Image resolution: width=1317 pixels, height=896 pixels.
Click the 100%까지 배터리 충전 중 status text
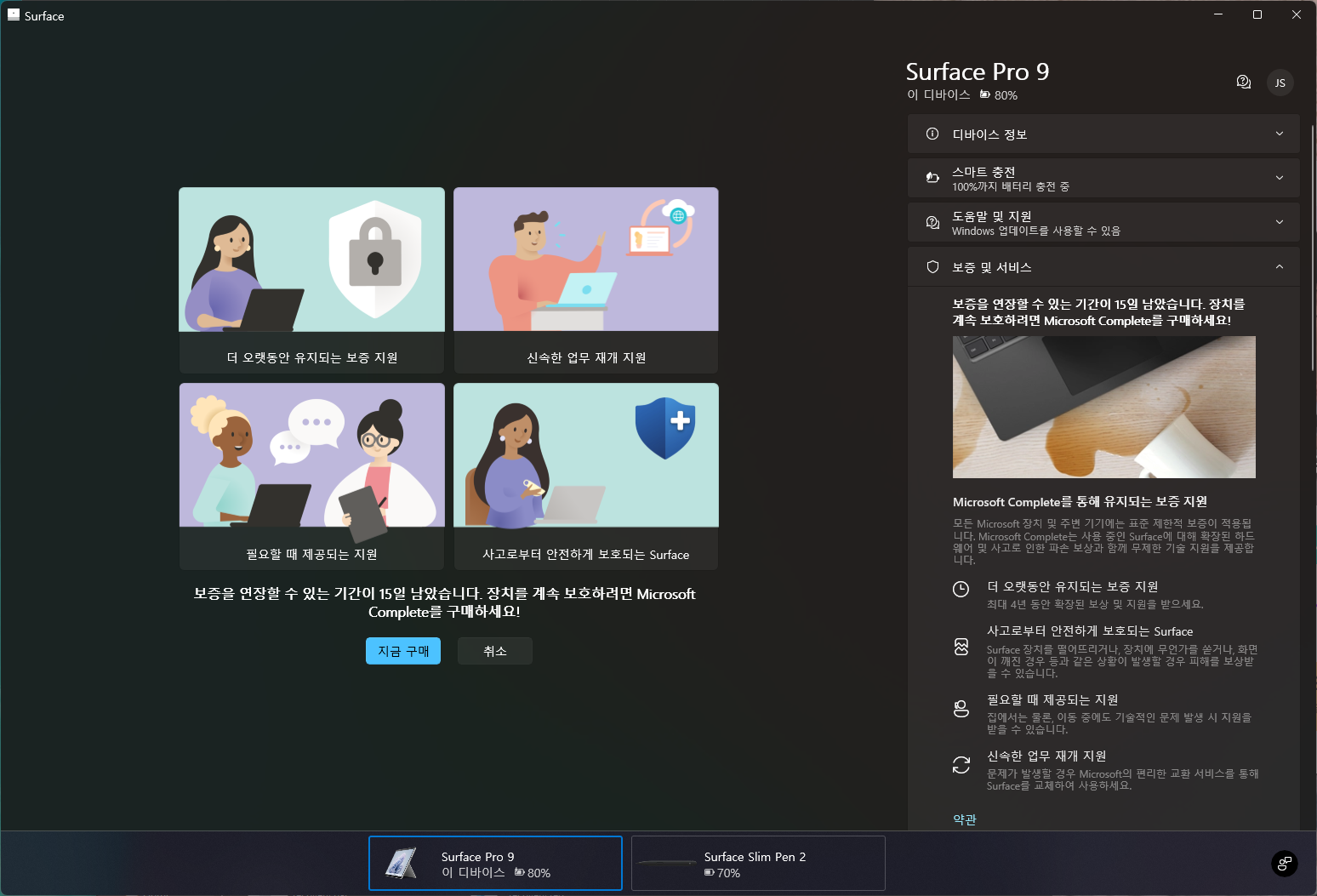(x=1011, y=186)
